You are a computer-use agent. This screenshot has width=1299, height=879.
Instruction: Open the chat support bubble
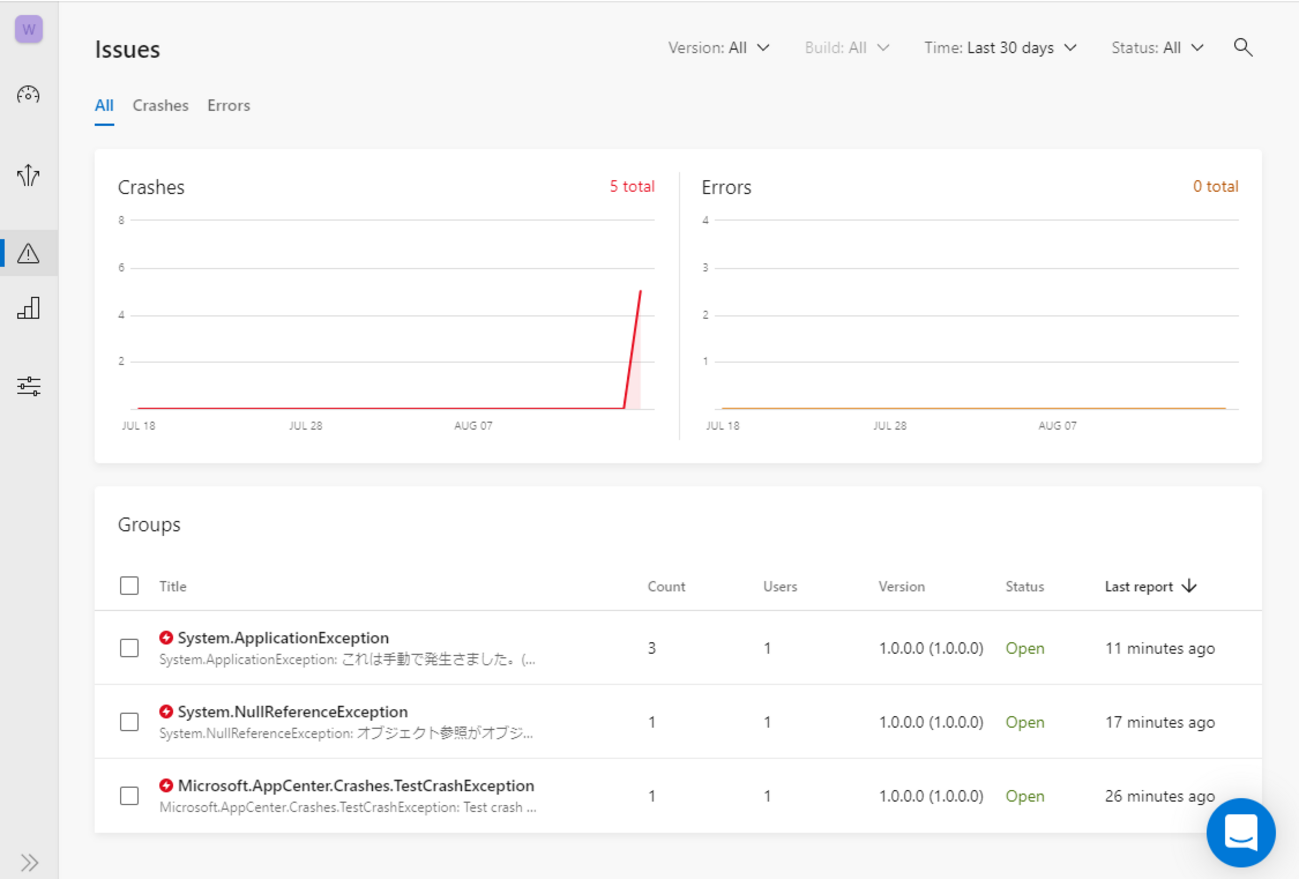click(x=1240, y=832)
